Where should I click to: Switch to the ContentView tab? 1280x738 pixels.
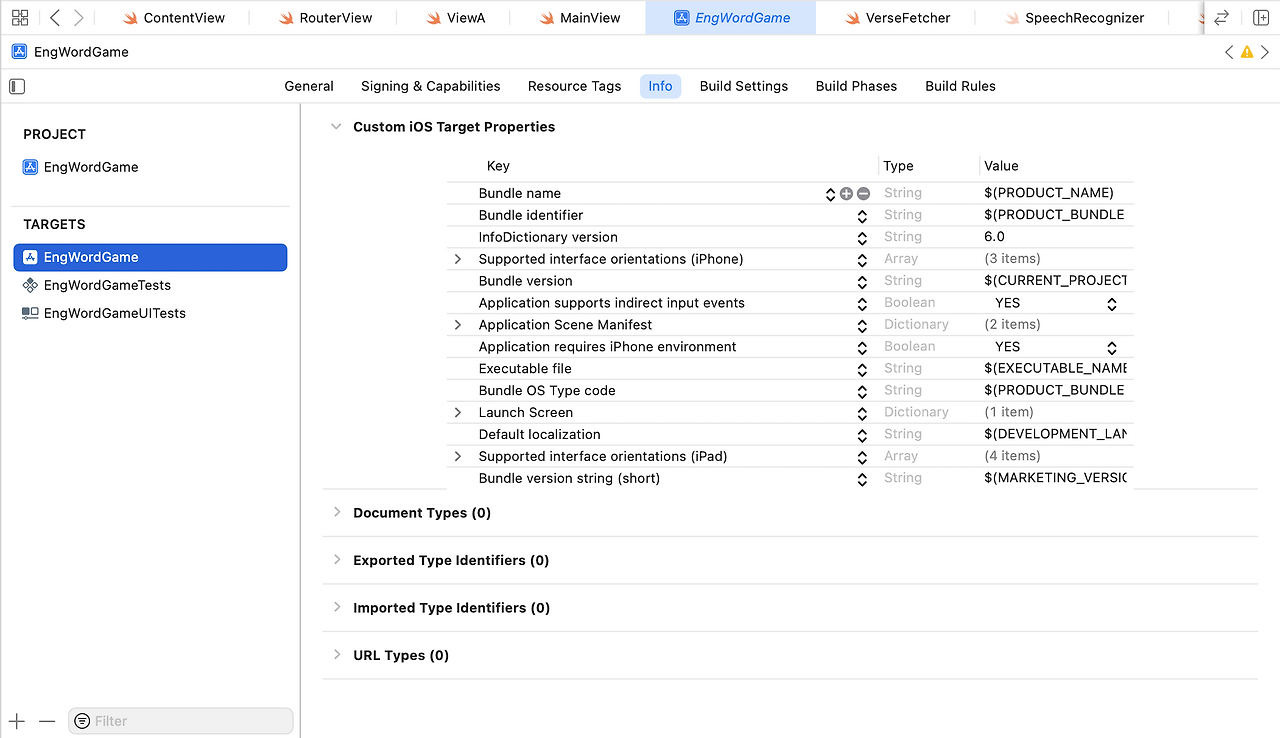pos(174,18)
